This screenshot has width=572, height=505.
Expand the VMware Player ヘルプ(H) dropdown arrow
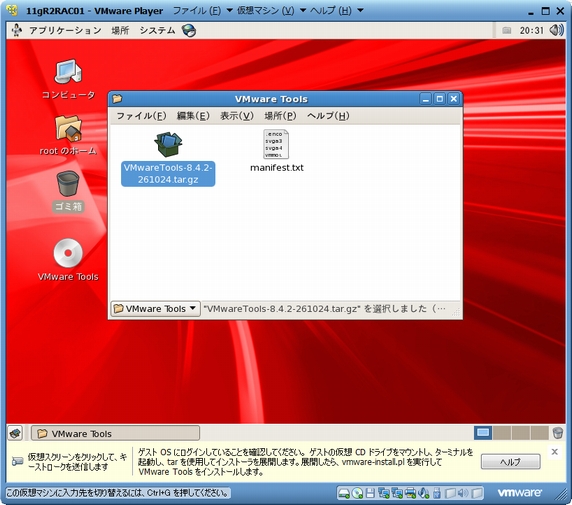point(360,10)
